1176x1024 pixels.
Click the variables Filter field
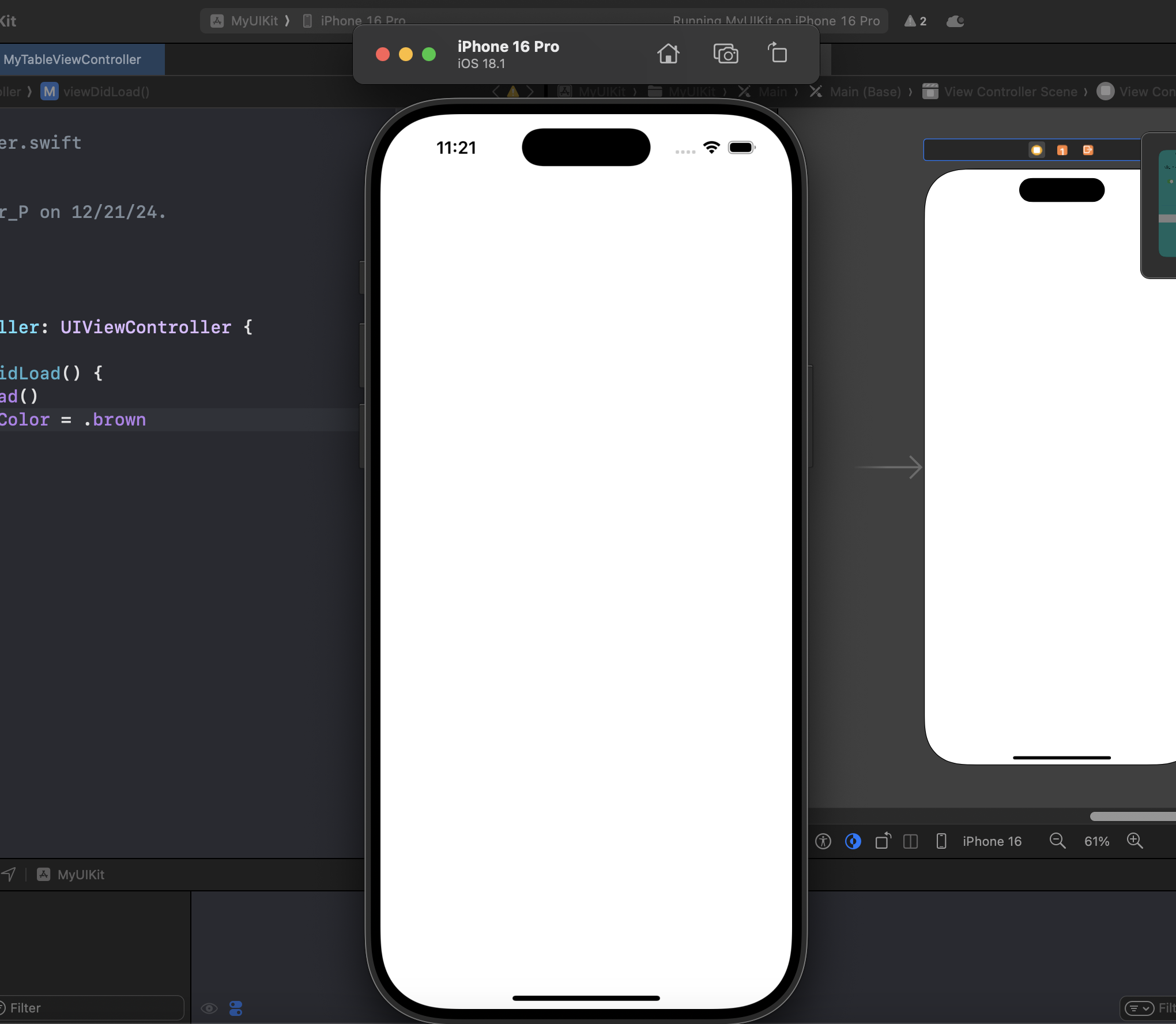(92, 1008)
